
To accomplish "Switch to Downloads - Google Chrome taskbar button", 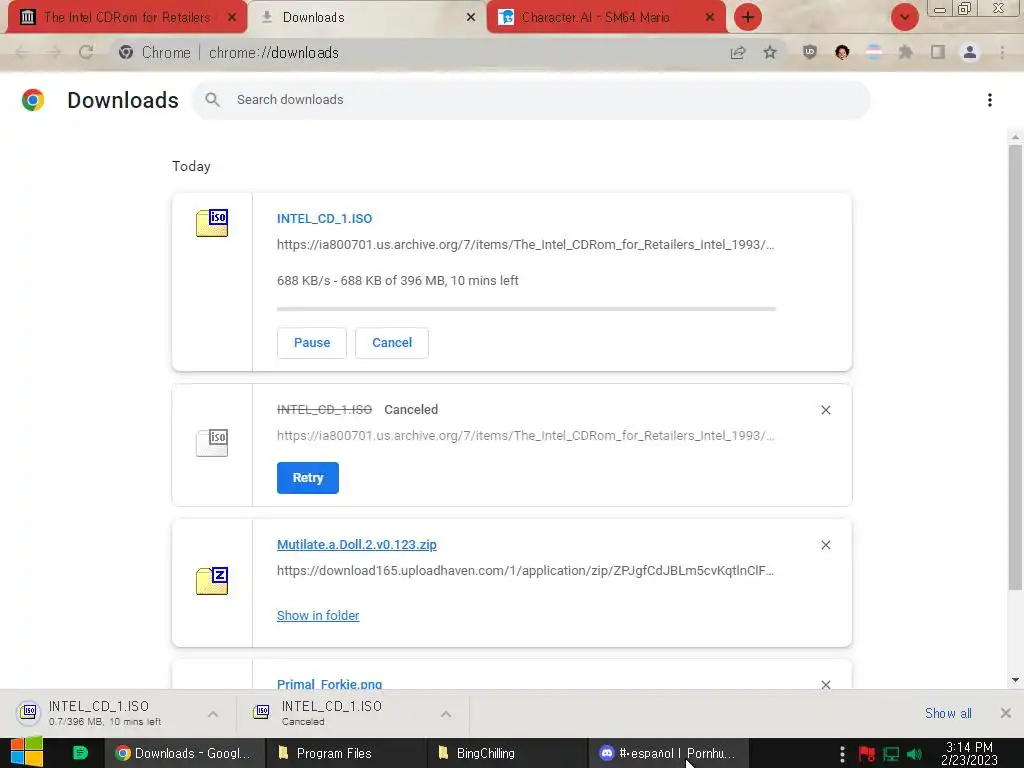I will click(x=184, y=753).
